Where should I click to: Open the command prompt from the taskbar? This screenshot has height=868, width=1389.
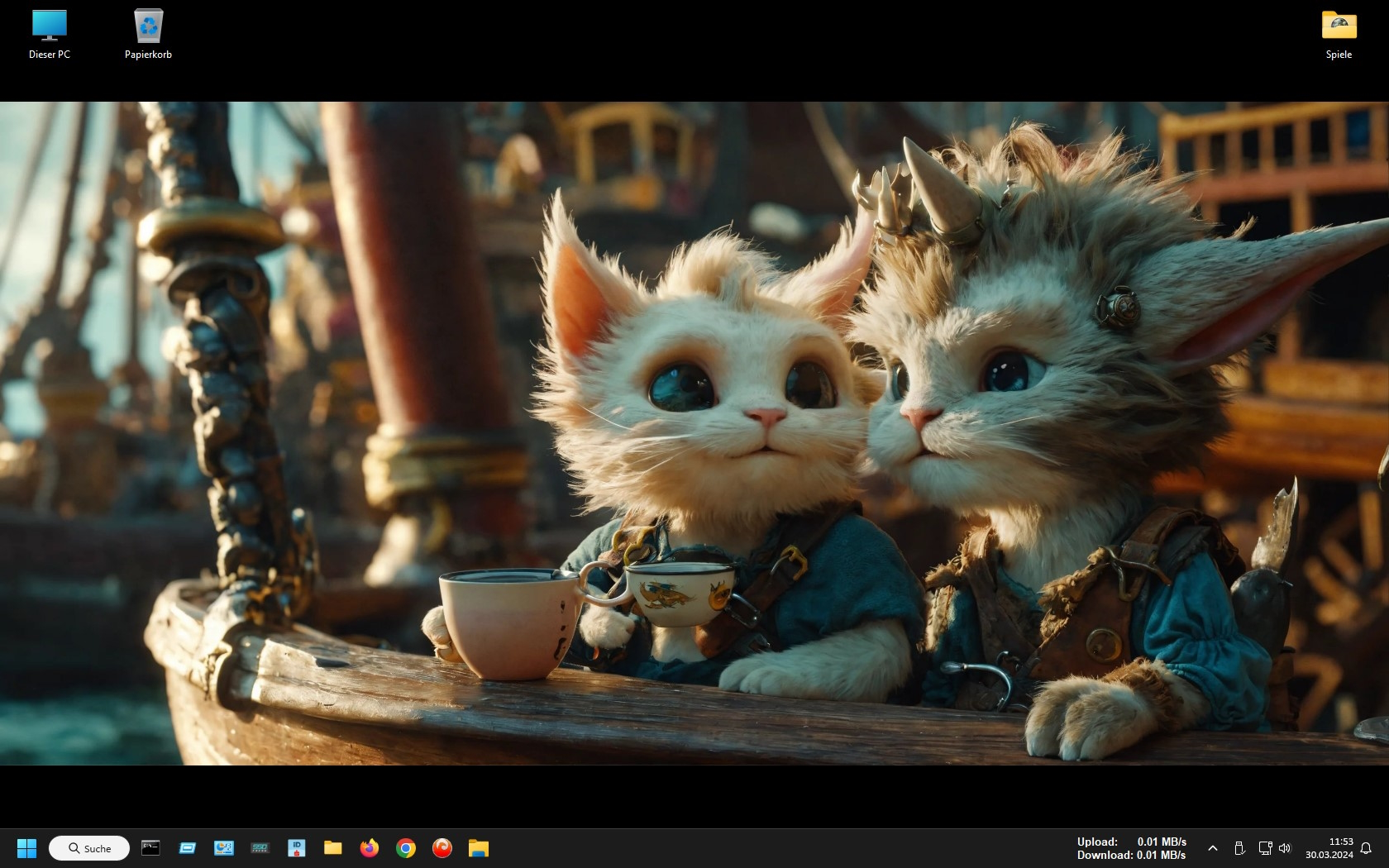pos(150,847)
